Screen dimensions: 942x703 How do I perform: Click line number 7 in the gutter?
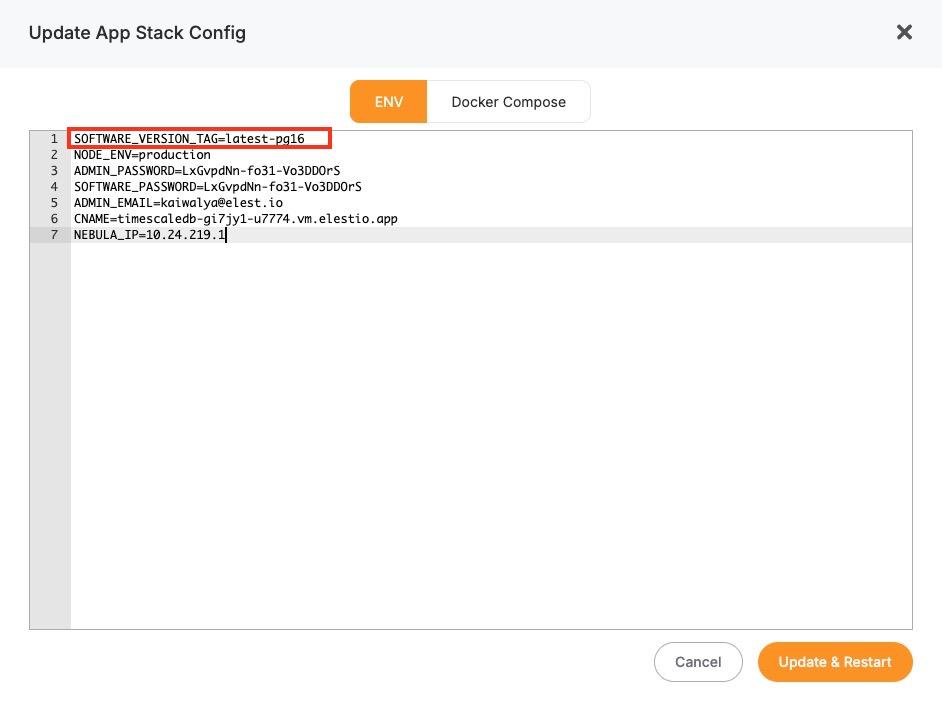coord(54,235)
